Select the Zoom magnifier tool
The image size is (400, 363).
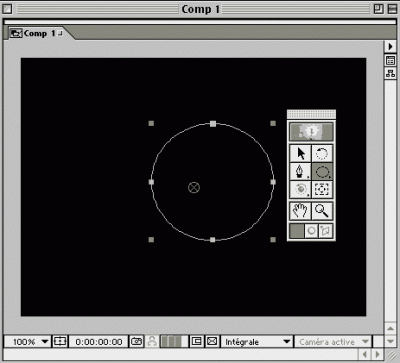(322, 211)
